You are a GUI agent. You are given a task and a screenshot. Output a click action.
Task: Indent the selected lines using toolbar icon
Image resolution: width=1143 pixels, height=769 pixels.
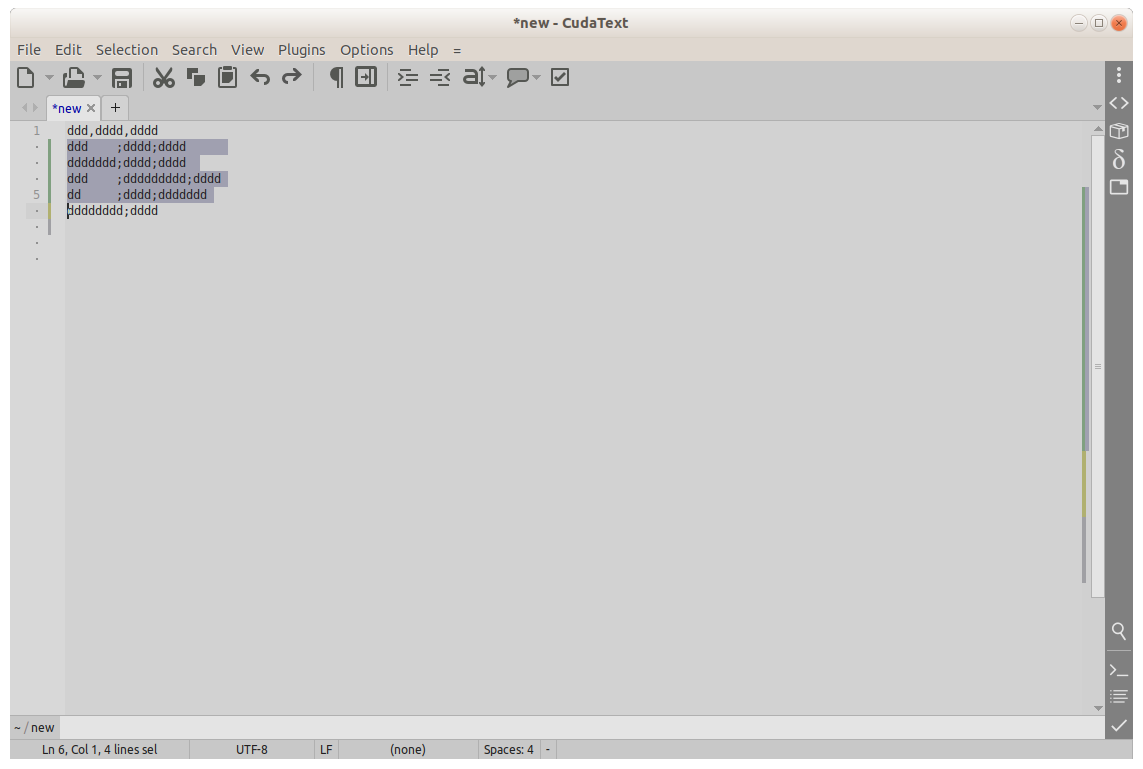(407, 77)
